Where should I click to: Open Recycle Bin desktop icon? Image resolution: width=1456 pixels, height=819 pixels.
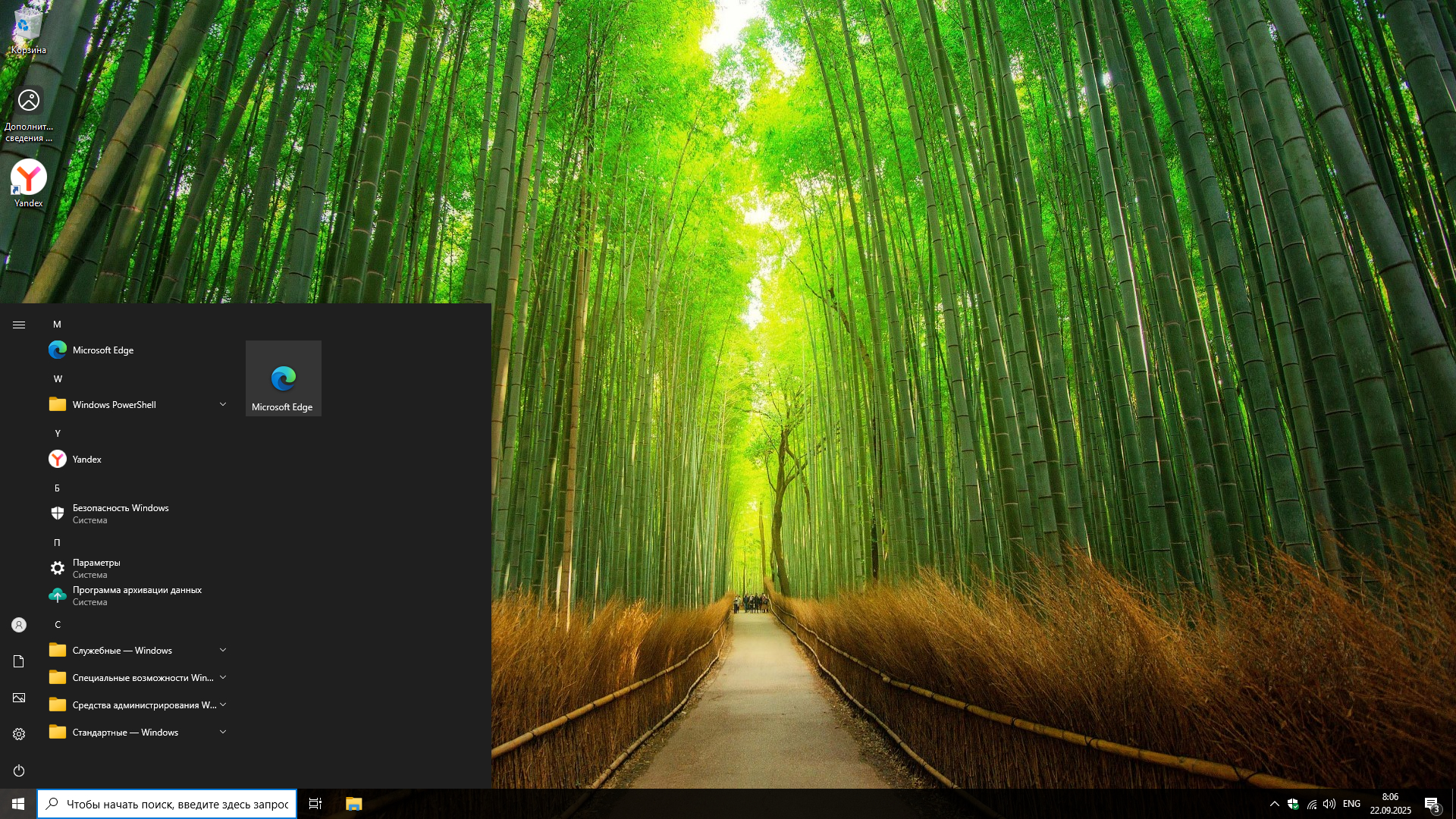(x=28, y=30)
